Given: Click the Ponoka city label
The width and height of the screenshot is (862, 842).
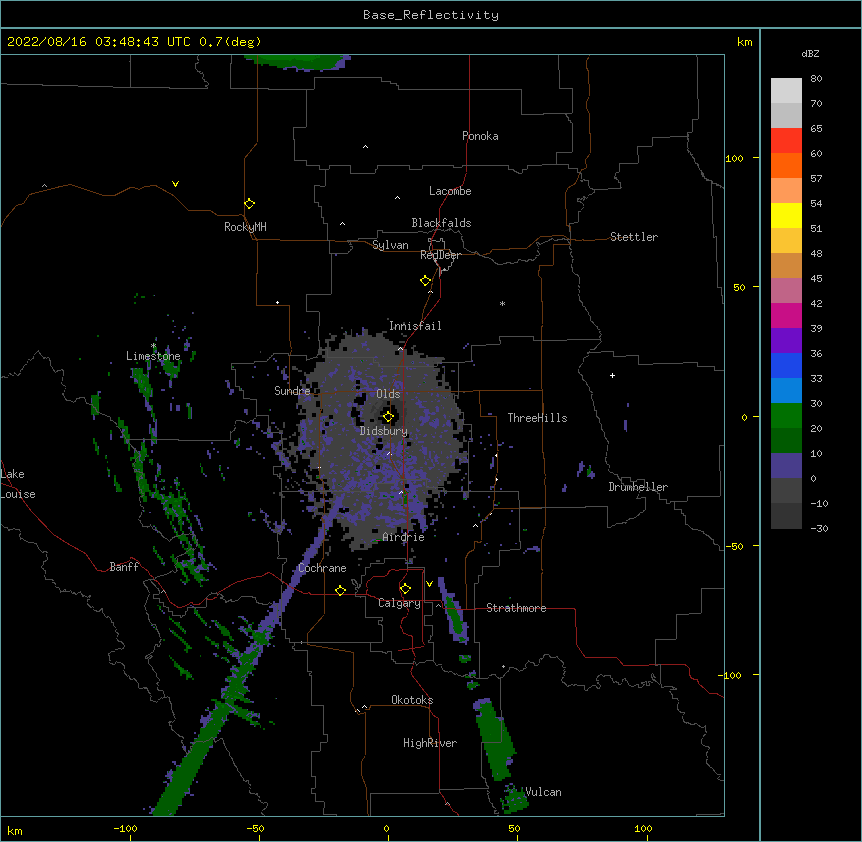Looking at the screenshot, I should coord(480,136).
